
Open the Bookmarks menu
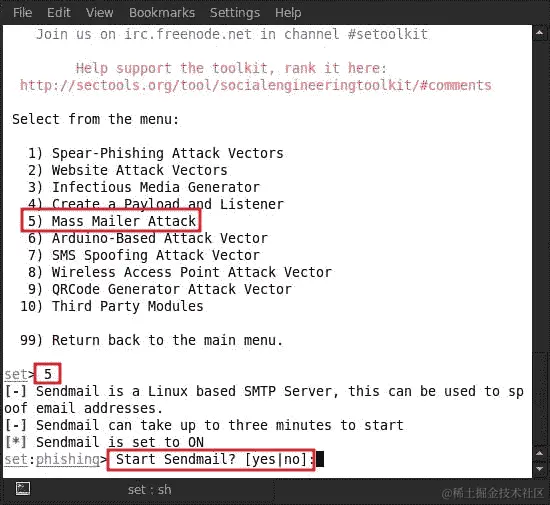tap(162, 13)
